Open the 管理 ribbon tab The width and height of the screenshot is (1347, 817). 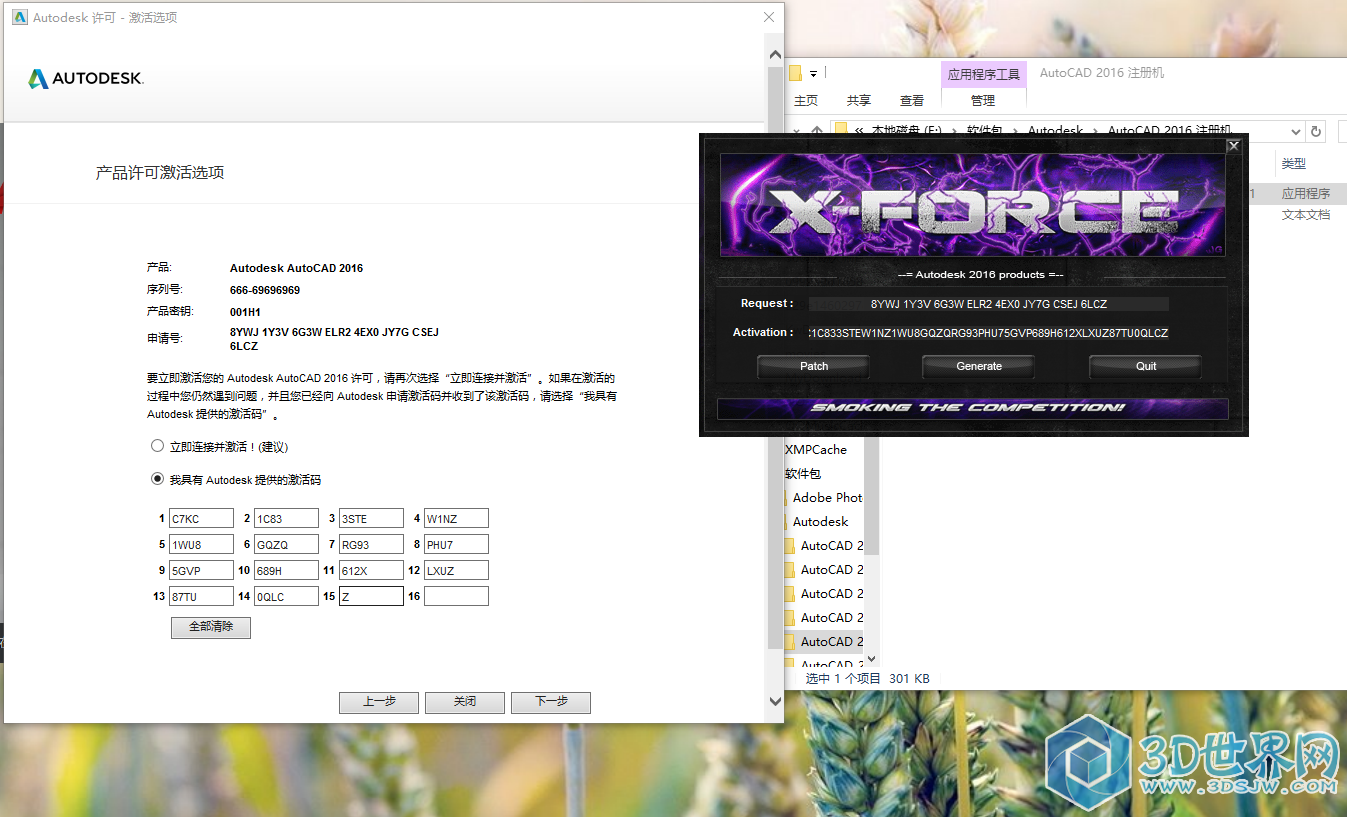pos(983,100)
